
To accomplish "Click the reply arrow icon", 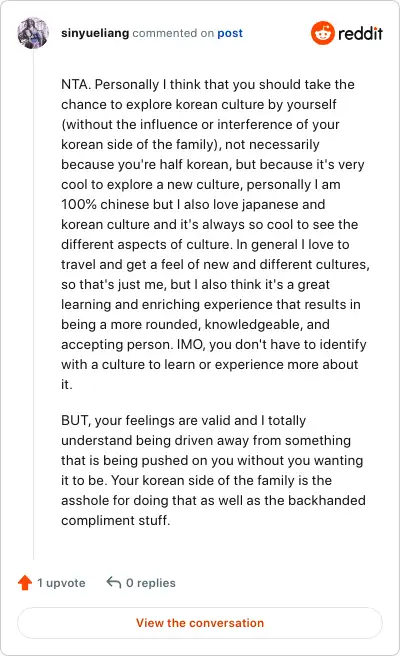I will click(114, 582).
